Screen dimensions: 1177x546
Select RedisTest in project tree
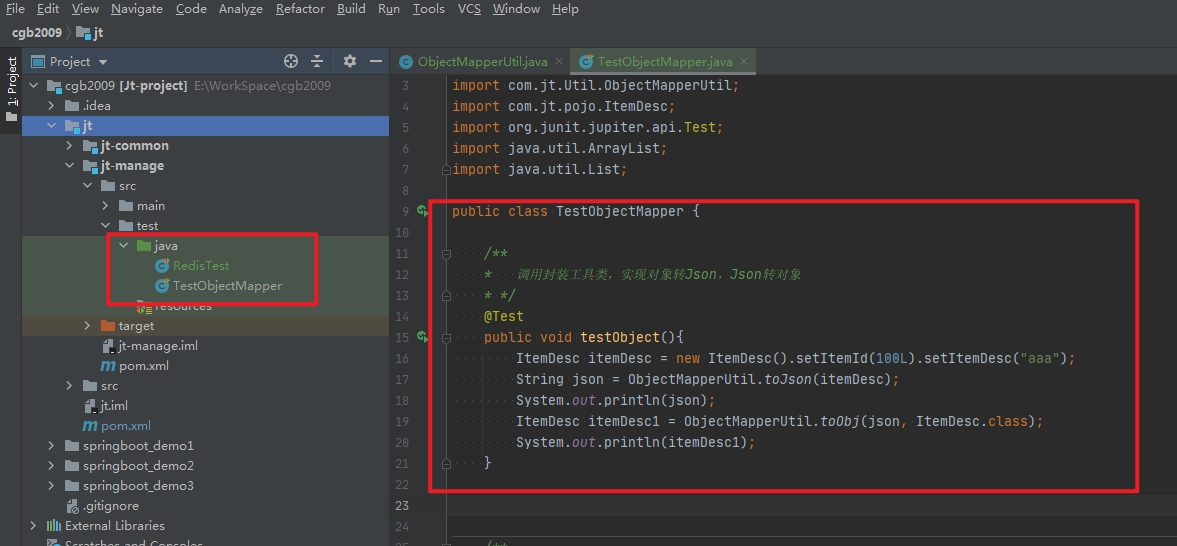coord(201,266)
